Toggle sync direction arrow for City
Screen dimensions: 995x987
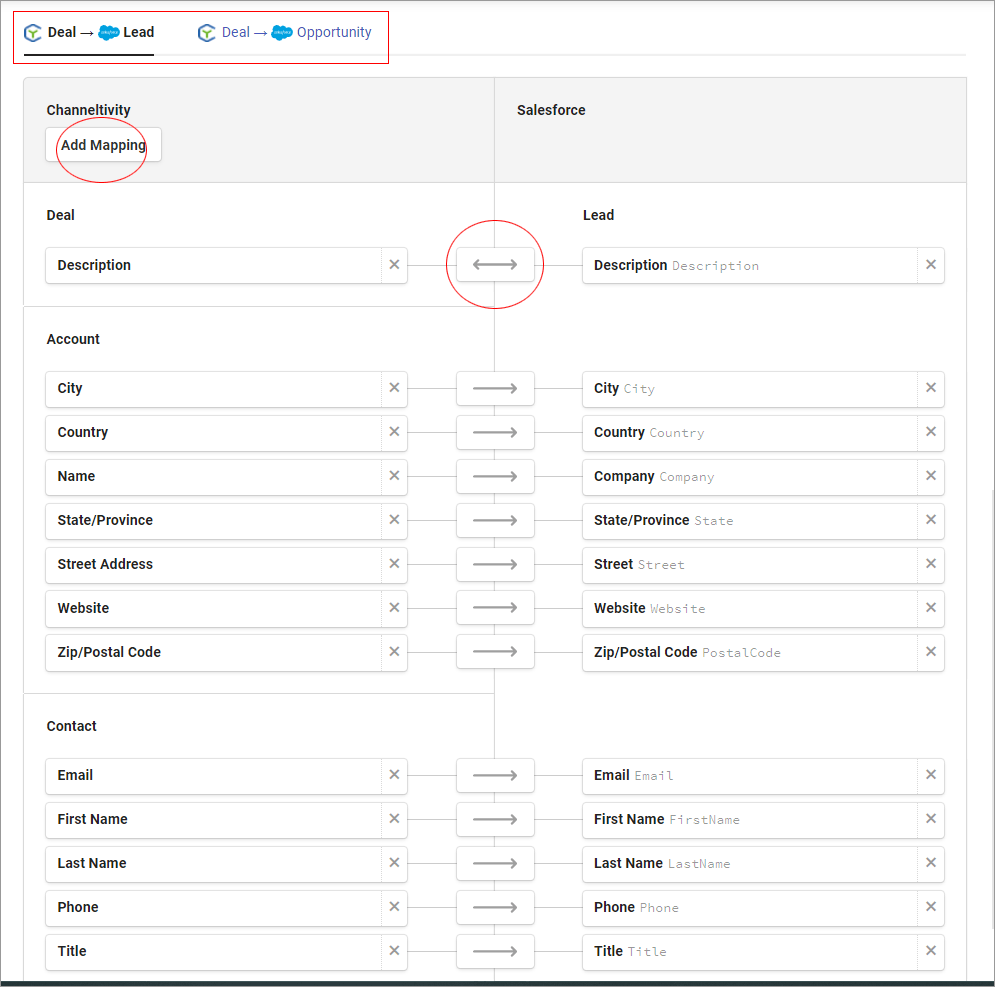pyautogui.click(x=495, y=388)
